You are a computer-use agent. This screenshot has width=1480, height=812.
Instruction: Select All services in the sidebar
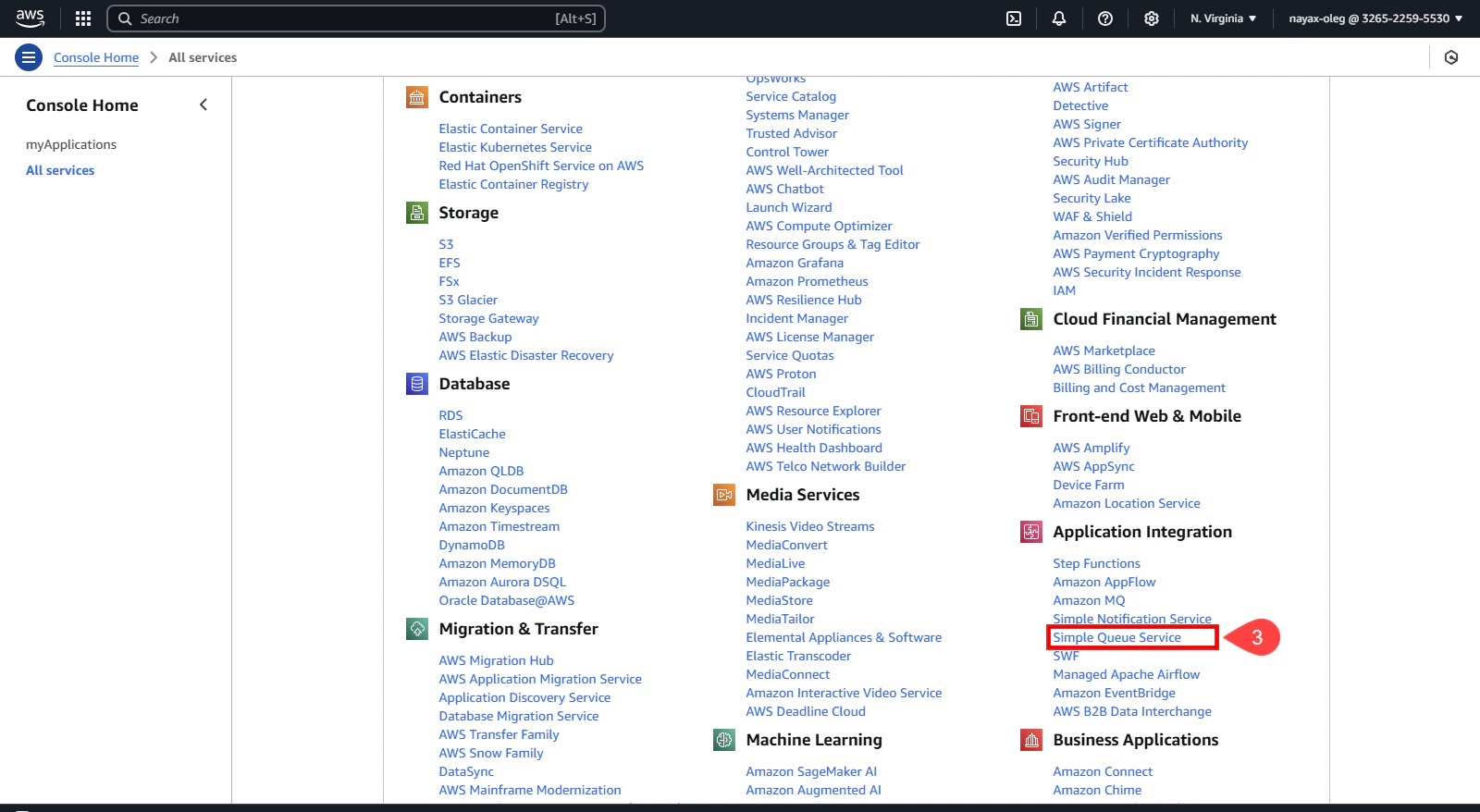coord(60,170)
